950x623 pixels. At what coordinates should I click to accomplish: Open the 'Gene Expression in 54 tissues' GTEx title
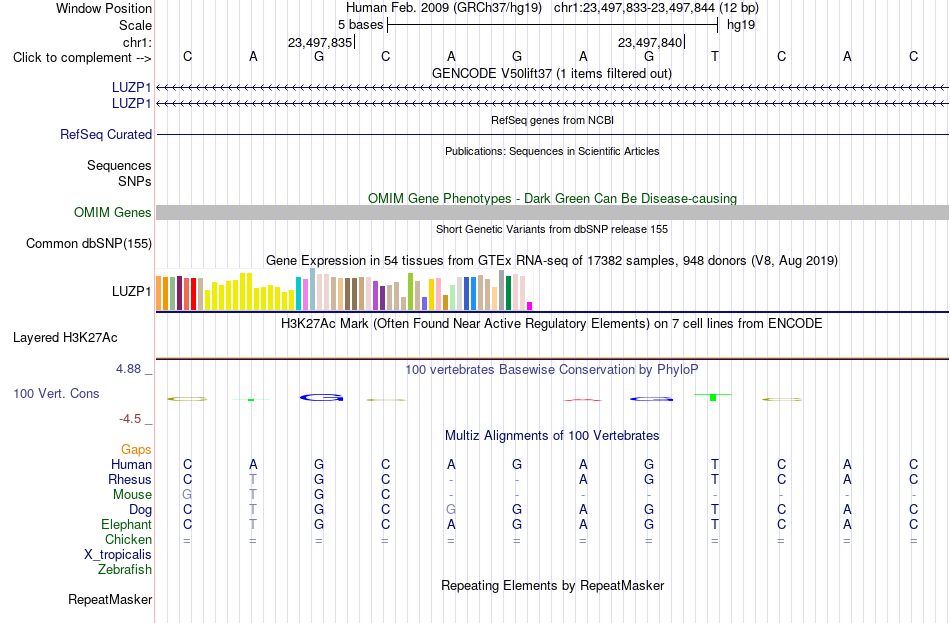point(552,261)
